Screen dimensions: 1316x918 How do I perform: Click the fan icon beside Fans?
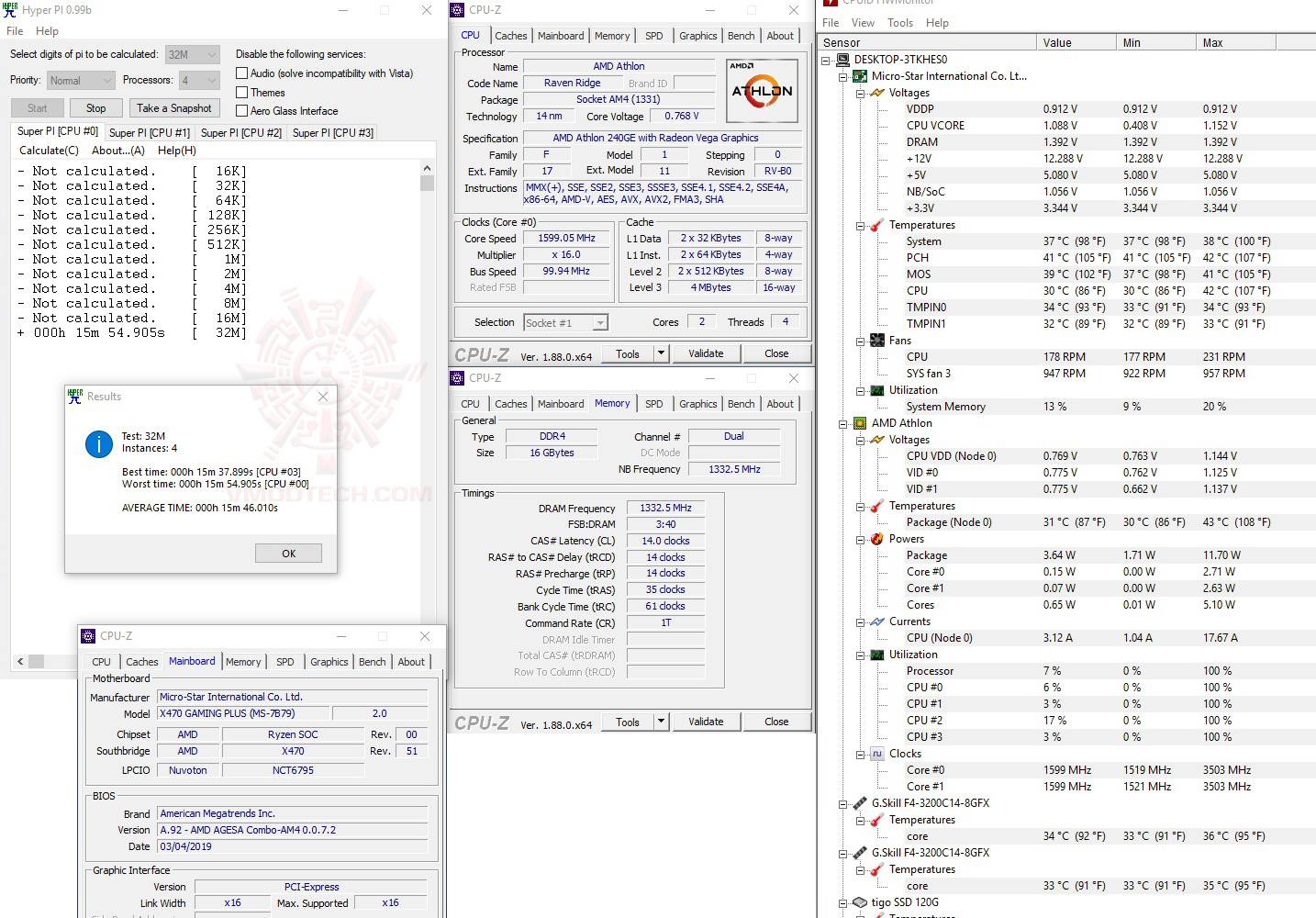pos(877,341)
